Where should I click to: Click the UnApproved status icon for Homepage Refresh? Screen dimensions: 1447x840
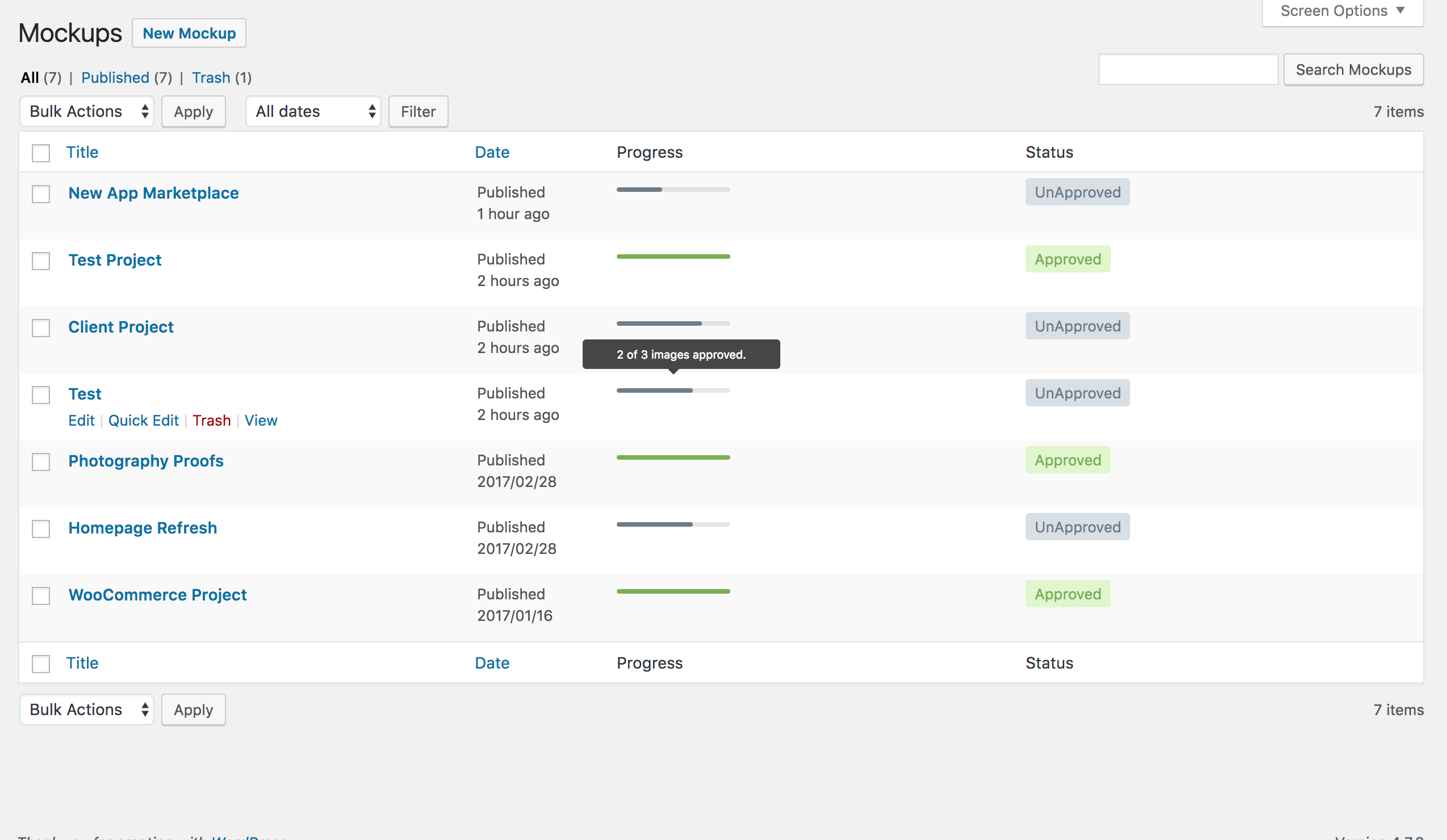(x=1076, y=527)
